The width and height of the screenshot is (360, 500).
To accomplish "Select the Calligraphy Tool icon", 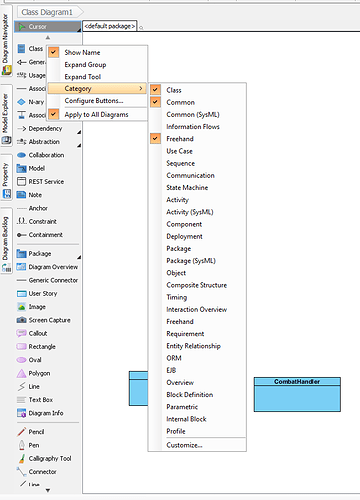I will pos(21,459).
